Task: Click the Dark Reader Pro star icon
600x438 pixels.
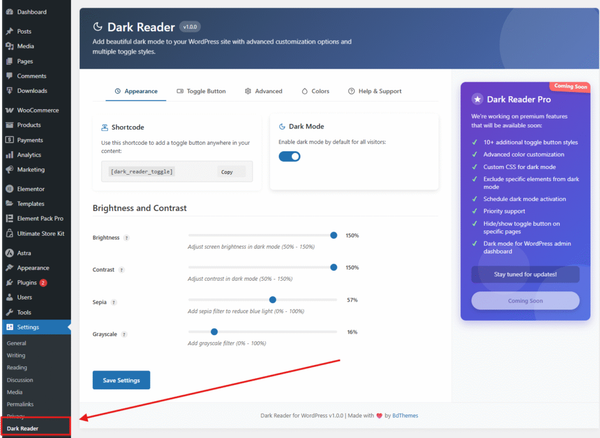Action: coord(477,99)
